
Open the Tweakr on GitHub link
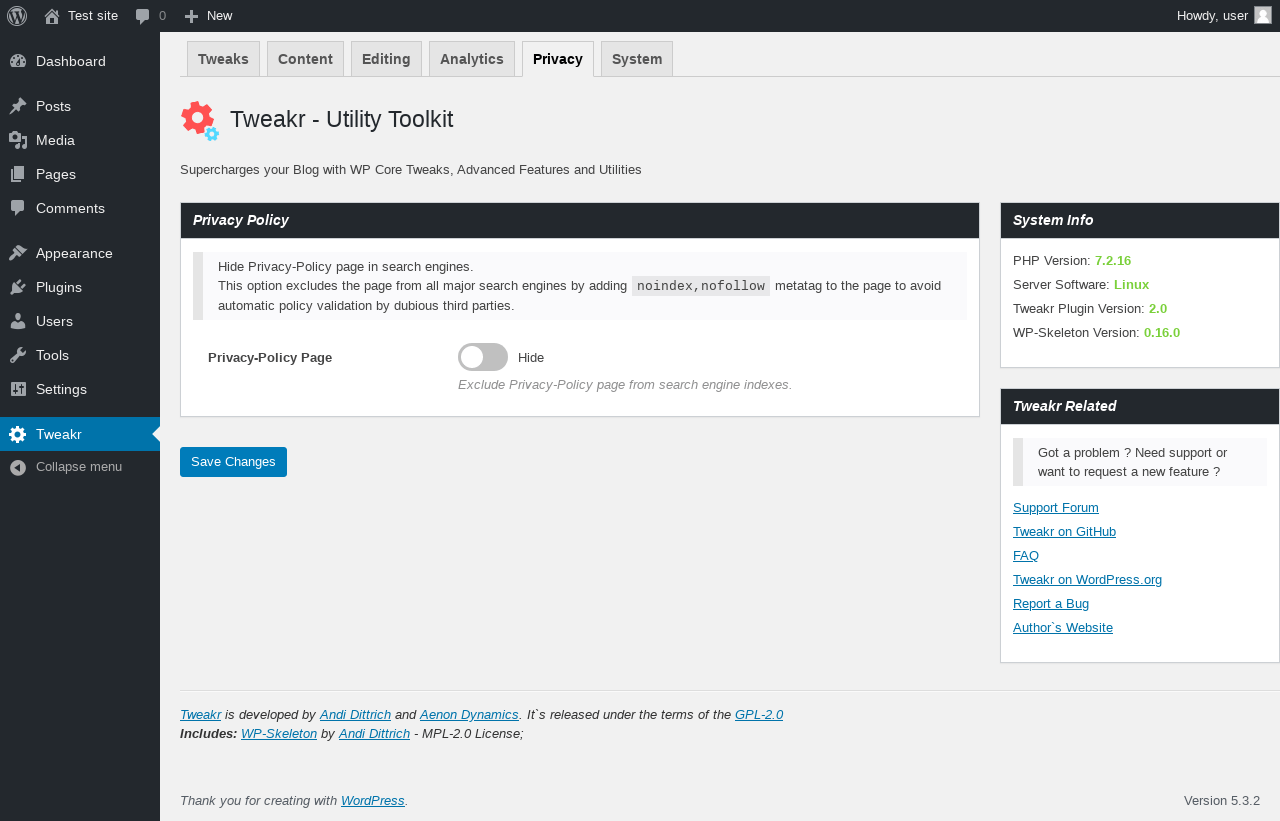point(1064,532)
